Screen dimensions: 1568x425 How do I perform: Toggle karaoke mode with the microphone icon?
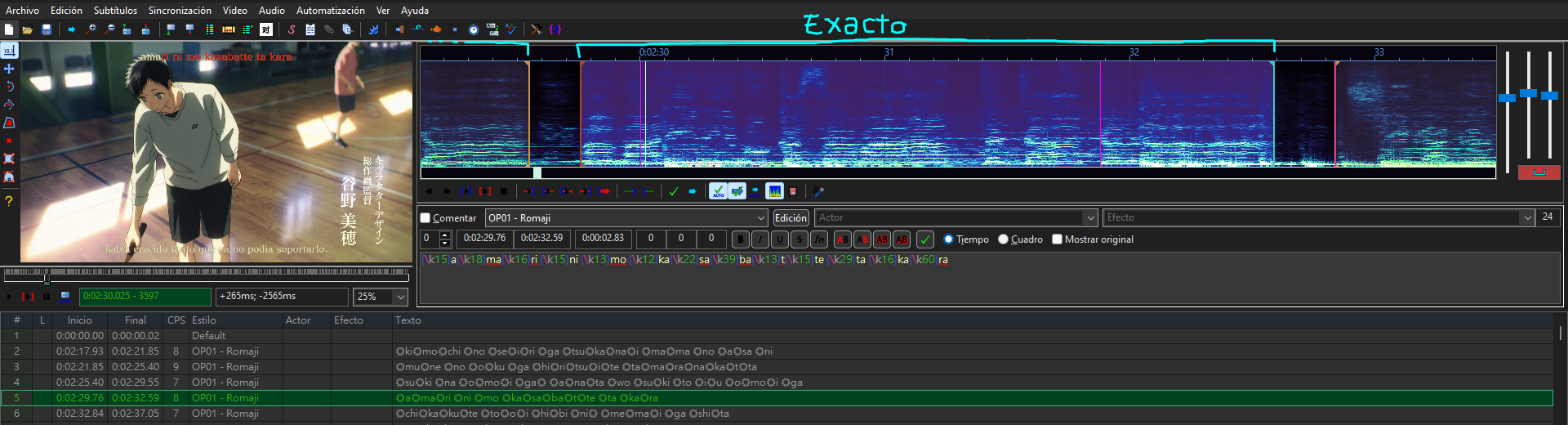click(817, 191)
